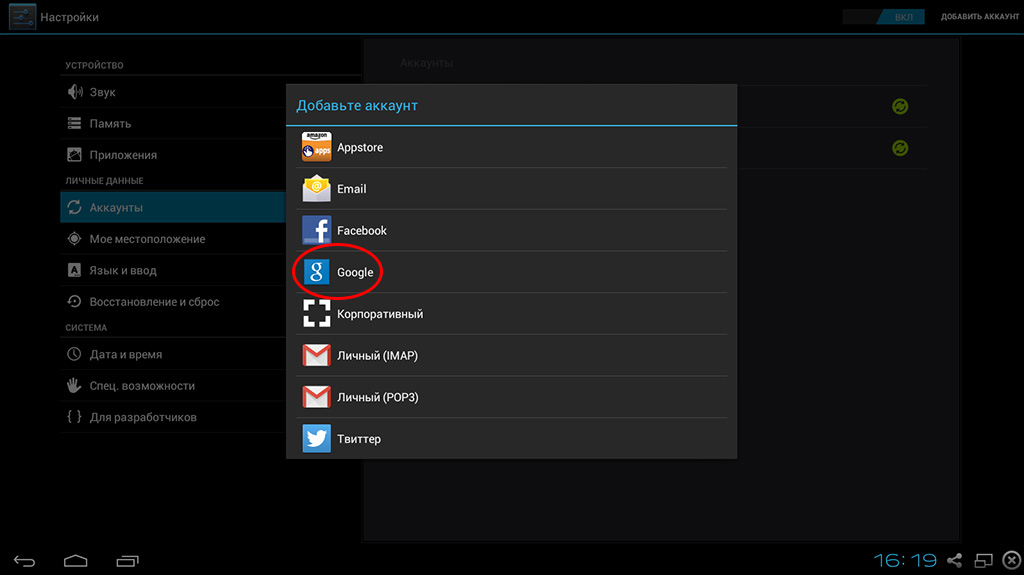Click the Для разработчиков braces icon
This screenshot has width=1024, height=575.
[74, 417]
